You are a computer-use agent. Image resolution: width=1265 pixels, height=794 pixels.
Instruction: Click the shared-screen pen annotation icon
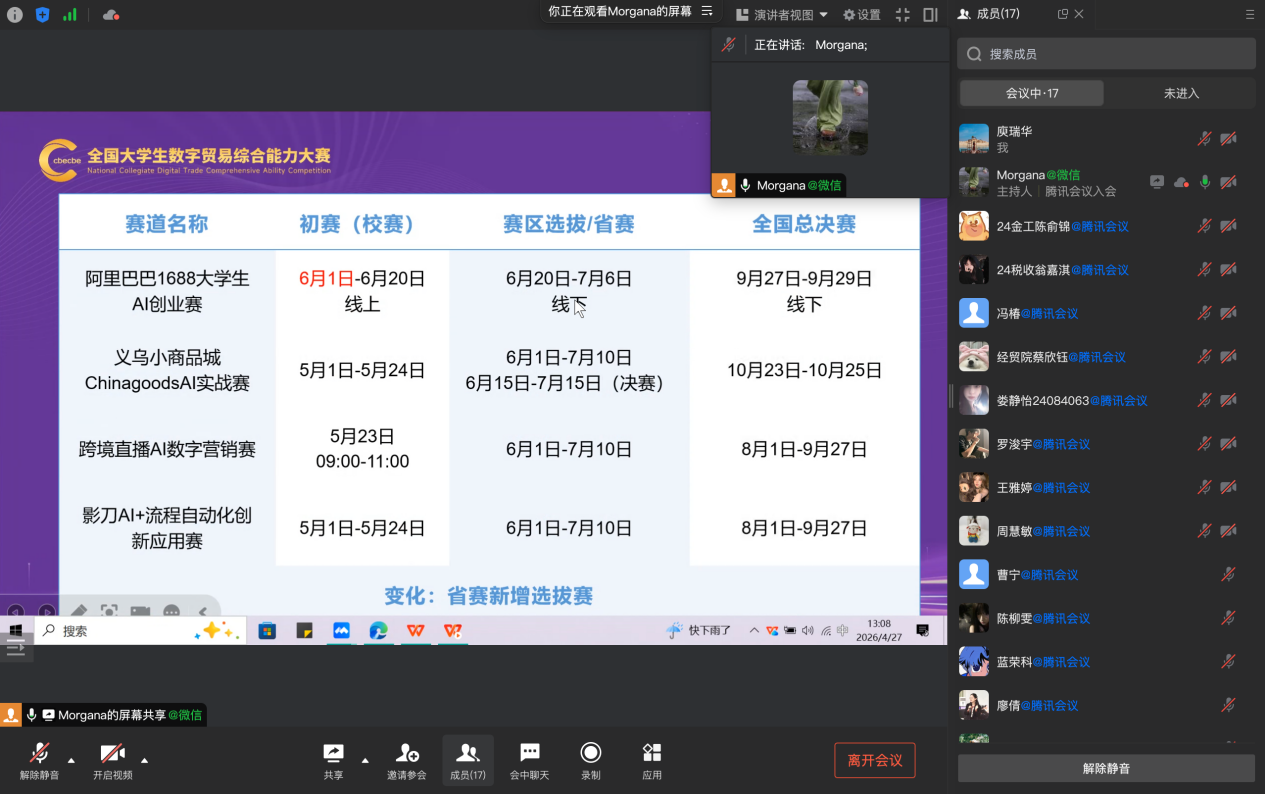(x=79, y=611)
